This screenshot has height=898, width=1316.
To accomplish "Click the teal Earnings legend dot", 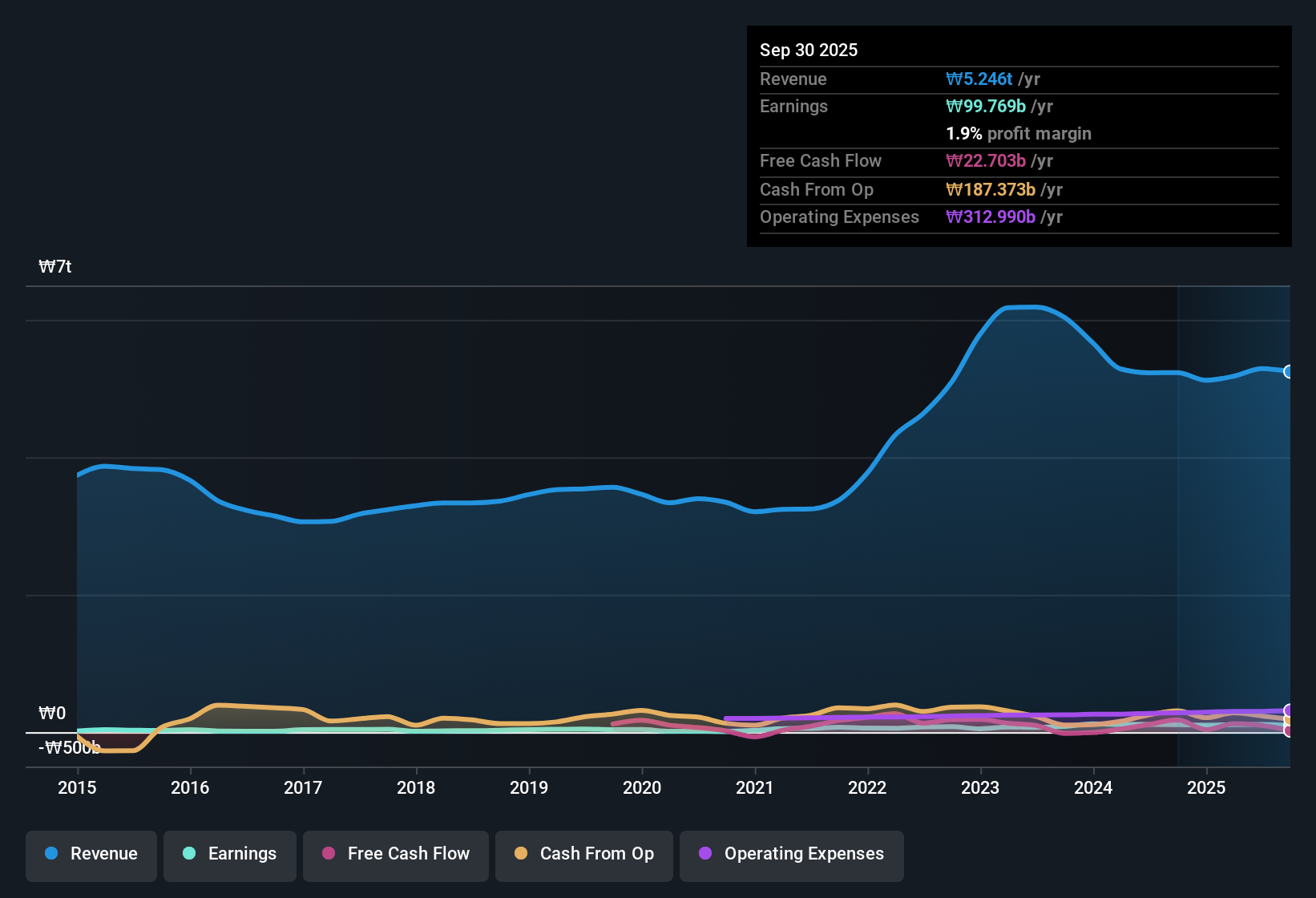I will coord(189,854).
